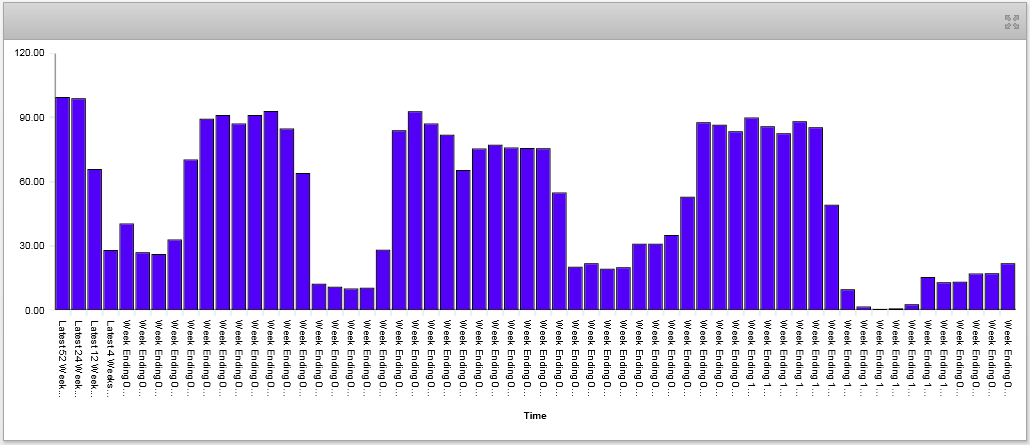Viewport: 1030px width, 445px height.
Task: Click the expand chart icon in the header
Action: click(1011, 22)
